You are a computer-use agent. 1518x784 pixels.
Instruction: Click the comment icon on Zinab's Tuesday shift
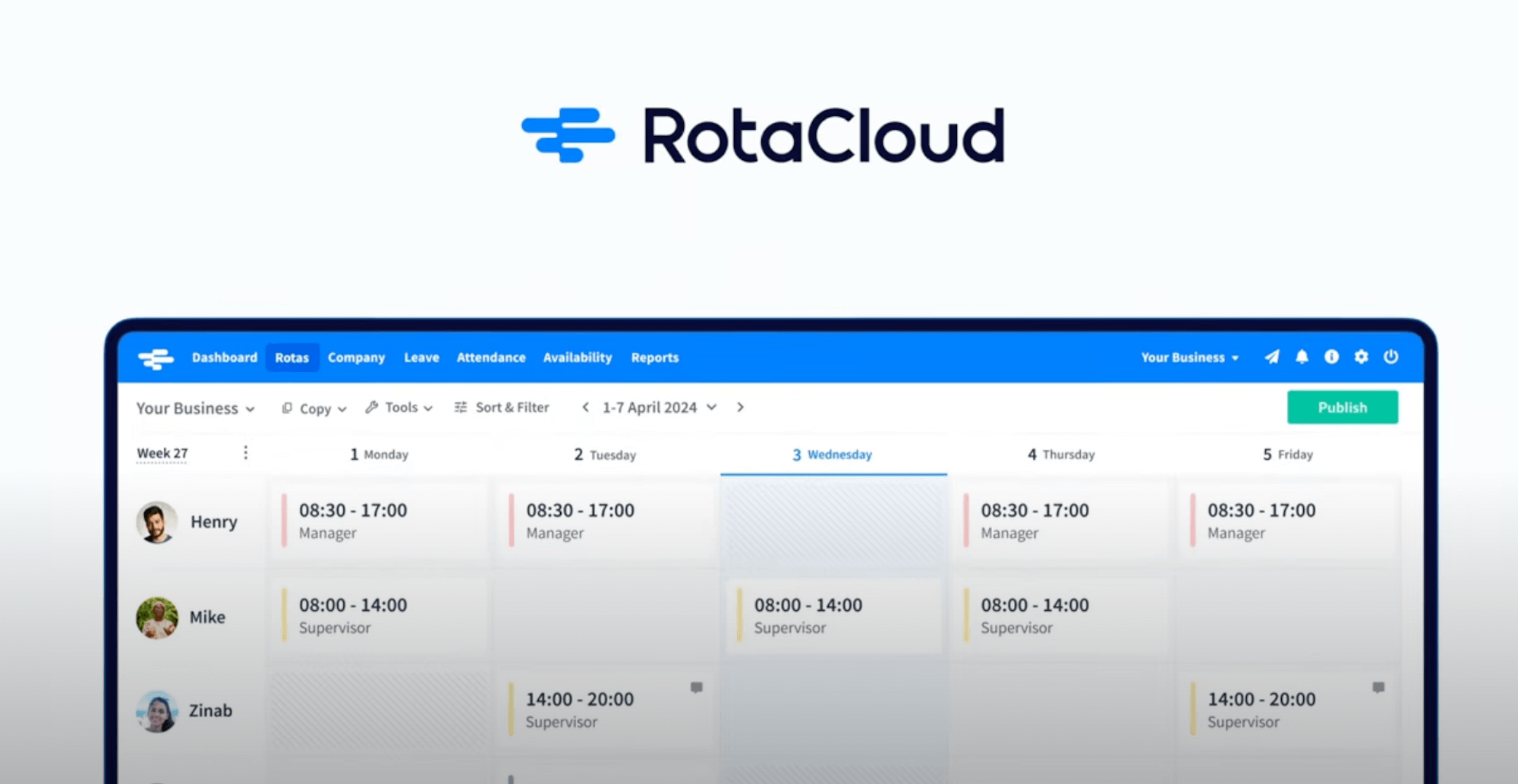coord(696,687)
